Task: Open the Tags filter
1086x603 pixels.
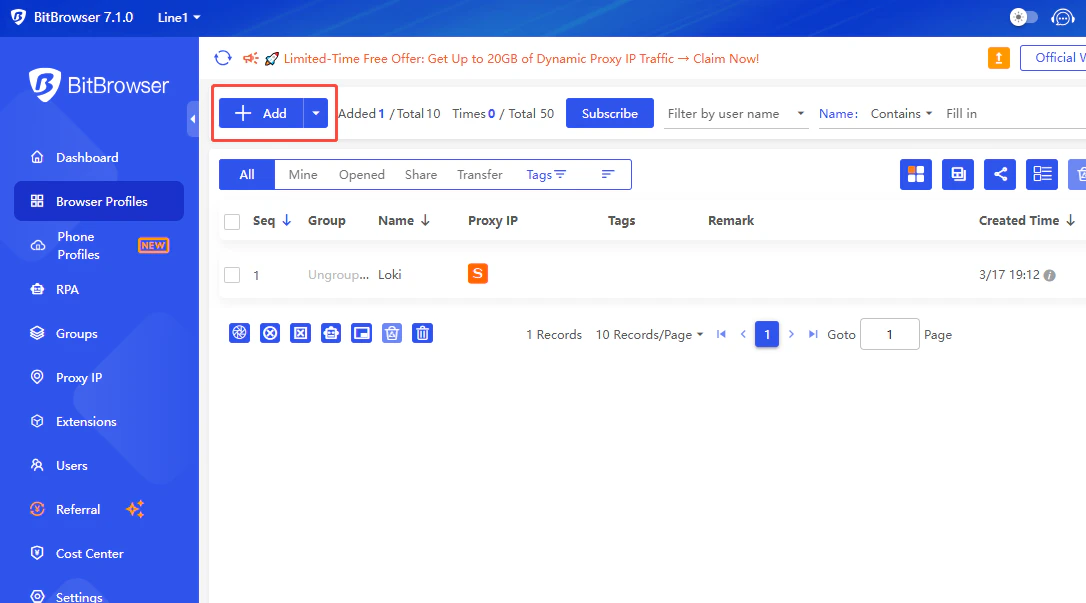Action: point(546,174)
